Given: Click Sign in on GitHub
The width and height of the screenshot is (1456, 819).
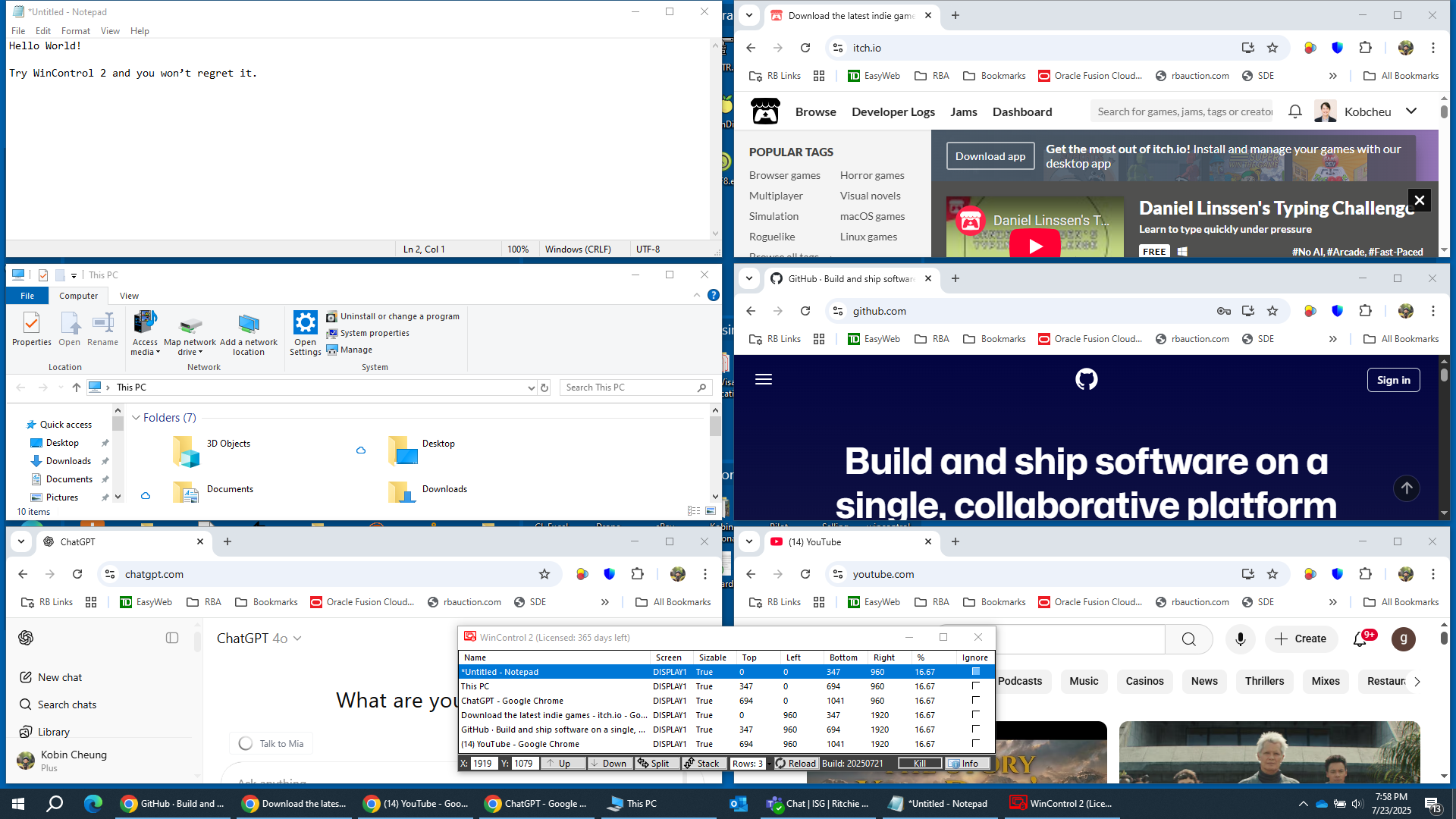Looking at the screenshot, I should (1393, 380).
